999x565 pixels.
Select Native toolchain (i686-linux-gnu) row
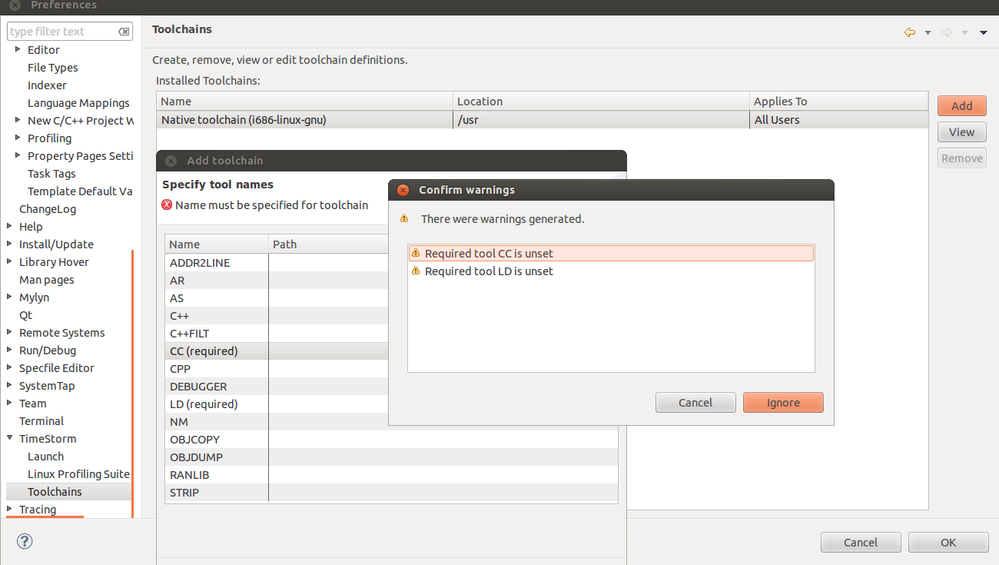tap(542, 120)
